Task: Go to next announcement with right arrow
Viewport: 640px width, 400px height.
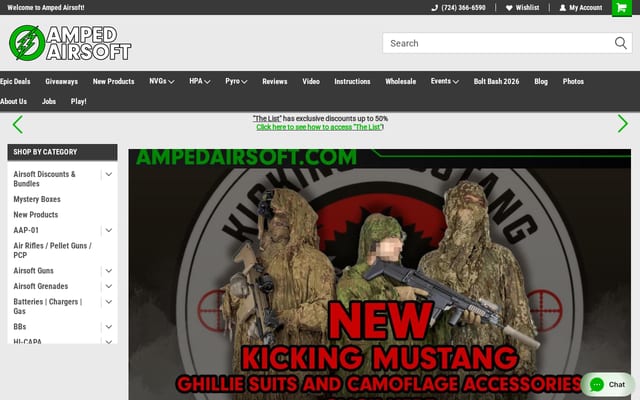Action: tap(622, 124)
